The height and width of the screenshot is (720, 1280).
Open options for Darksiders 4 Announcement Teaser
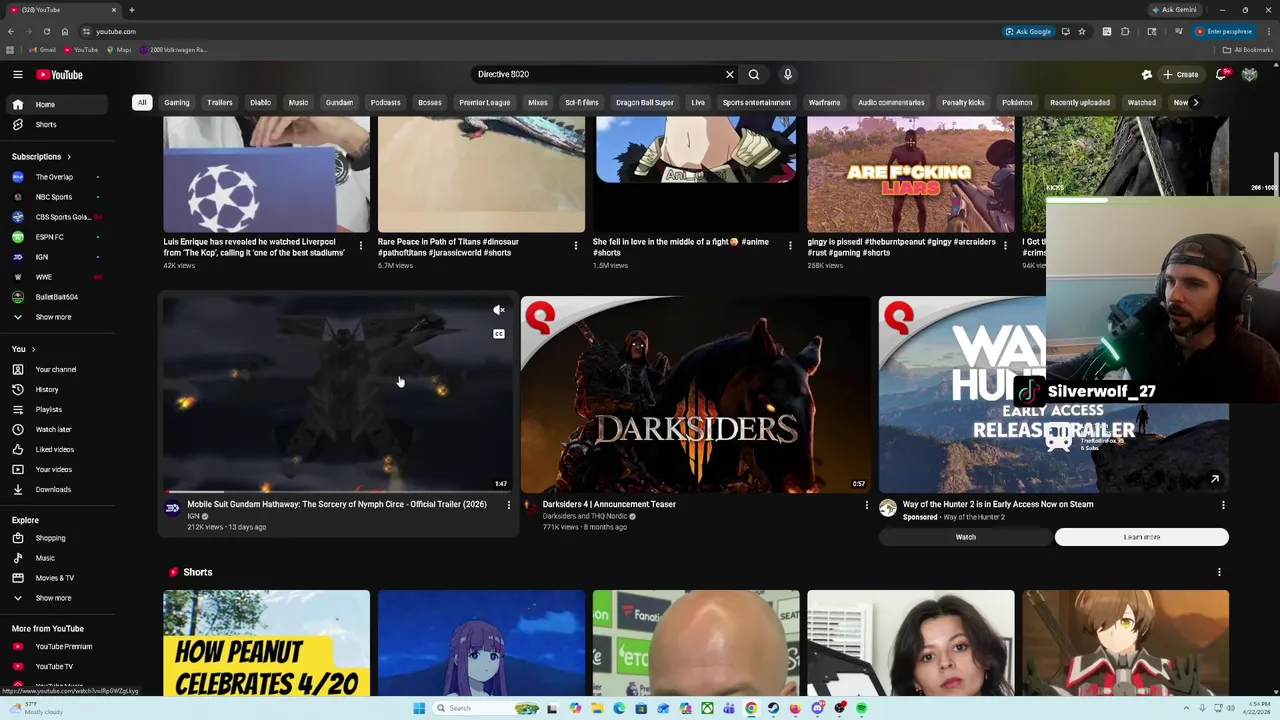[x=866, y=505]
